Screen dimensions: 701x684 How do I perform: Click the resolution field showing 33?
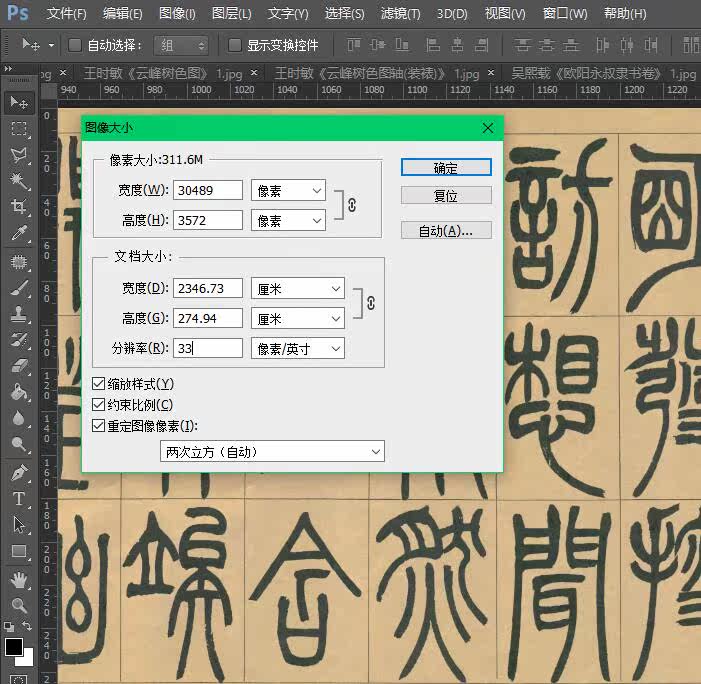point(208,348)
